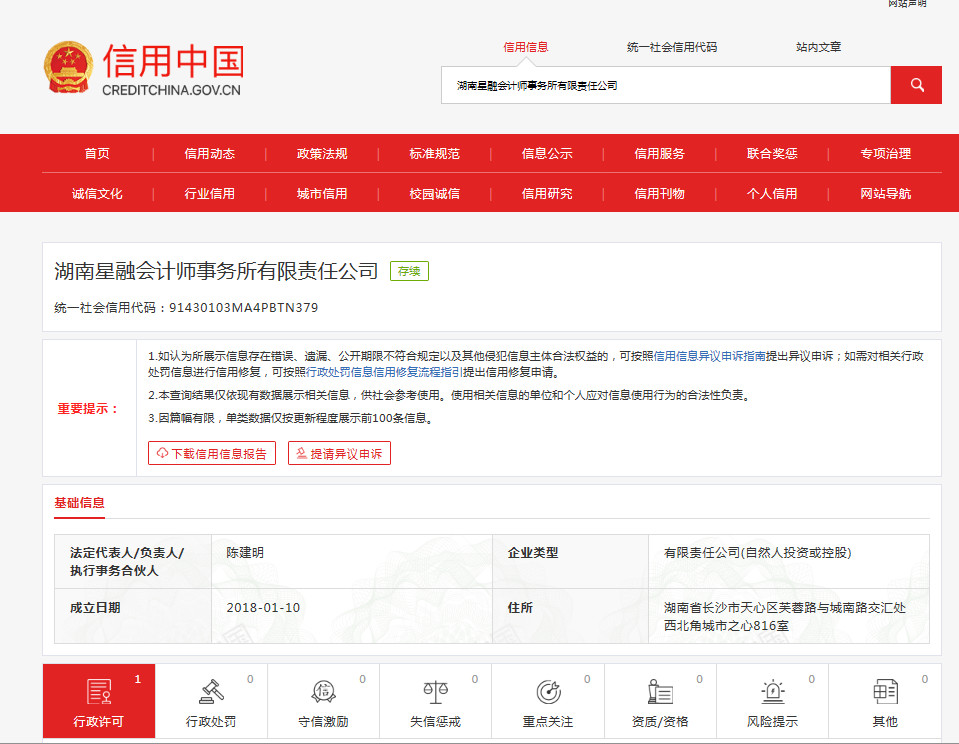The height and width of the screenshot is (744, 959).
Task: Open the 行政处罚信息信用修复流程指引 link
Action: (384, 372)
